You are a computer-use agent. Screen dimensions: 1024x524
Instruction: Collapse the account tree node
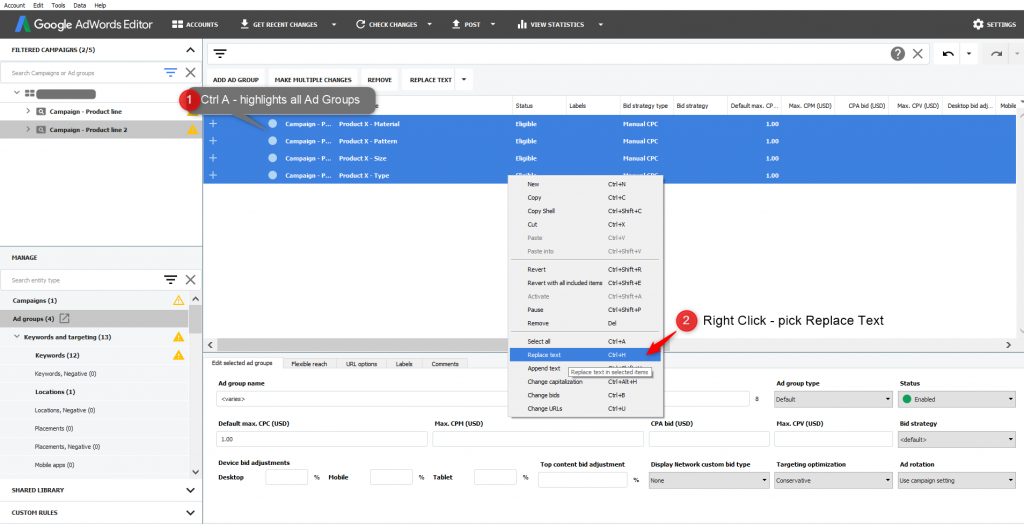pos(17,93)
